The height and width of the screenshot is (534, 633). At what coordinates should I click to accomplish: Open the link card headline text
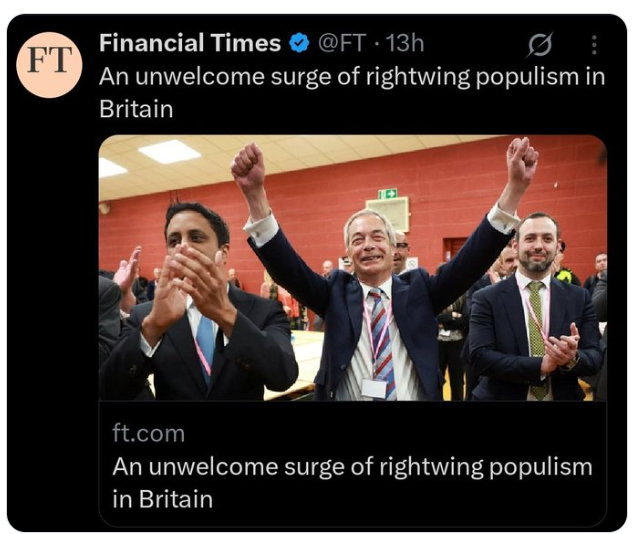352,483
